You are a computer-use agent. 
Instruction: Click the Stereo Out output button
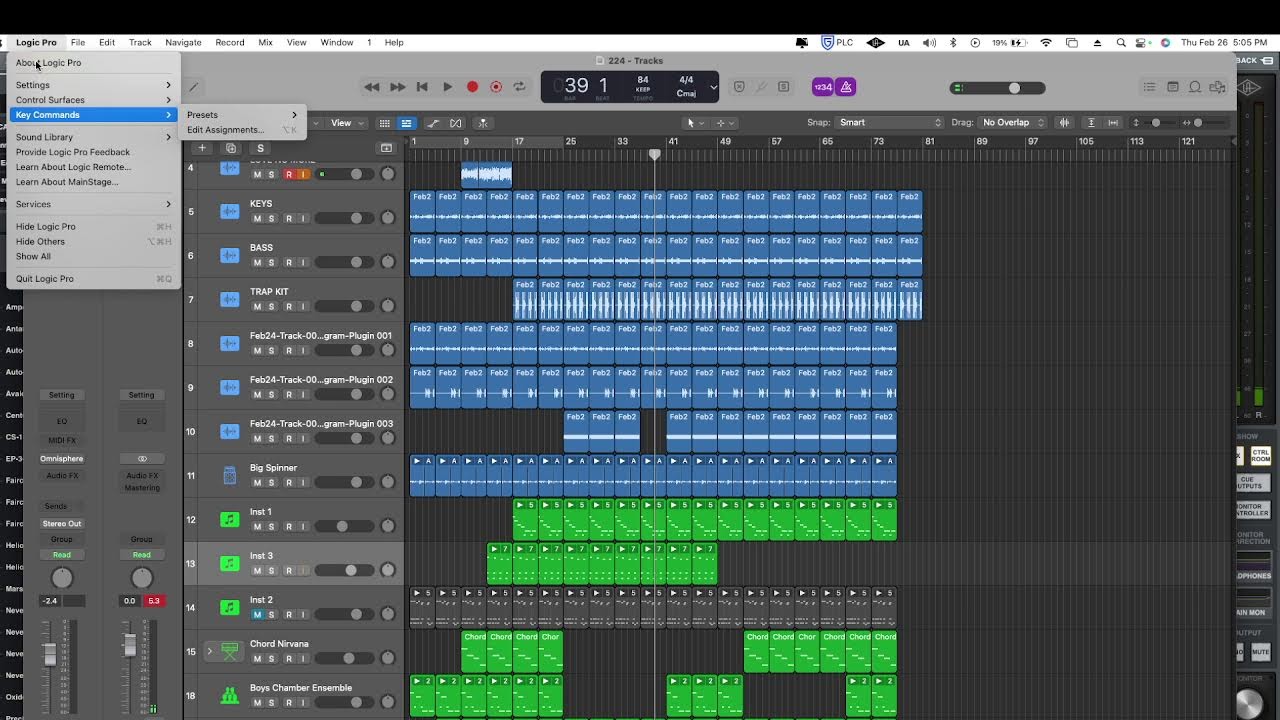click(62, 524)
